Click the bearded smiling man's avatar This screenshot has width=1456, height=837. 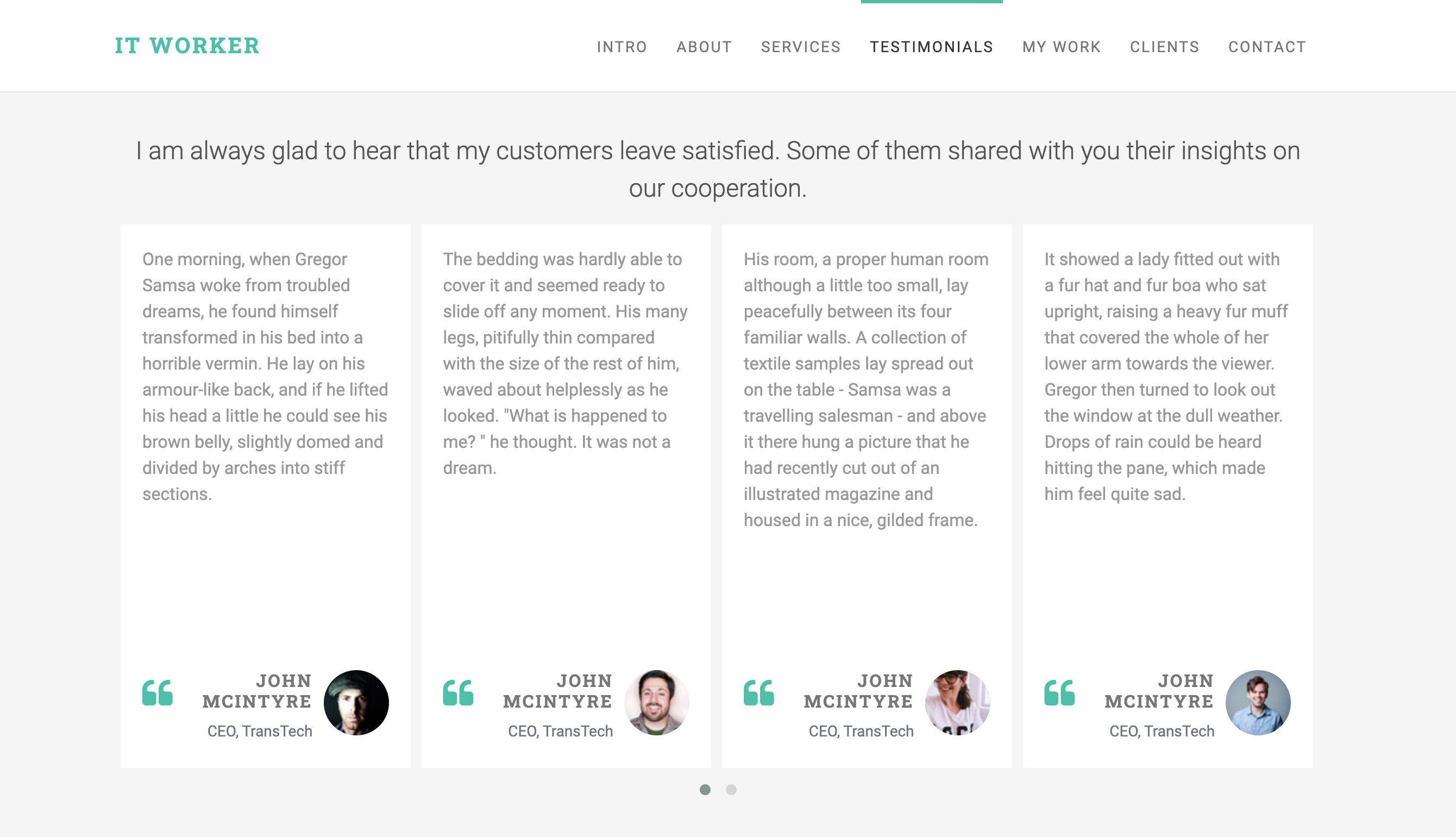[x=657, y=702]
